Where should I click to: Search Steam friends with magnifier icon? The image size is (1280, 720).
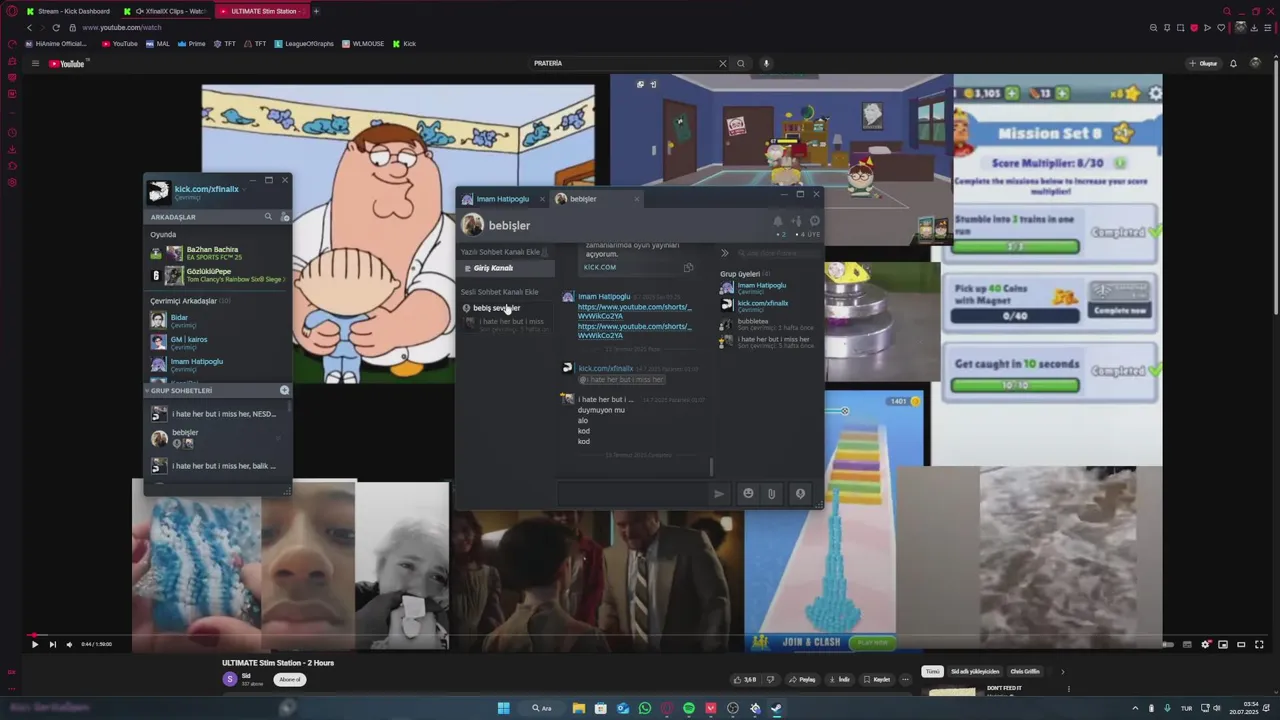point(268,217)
